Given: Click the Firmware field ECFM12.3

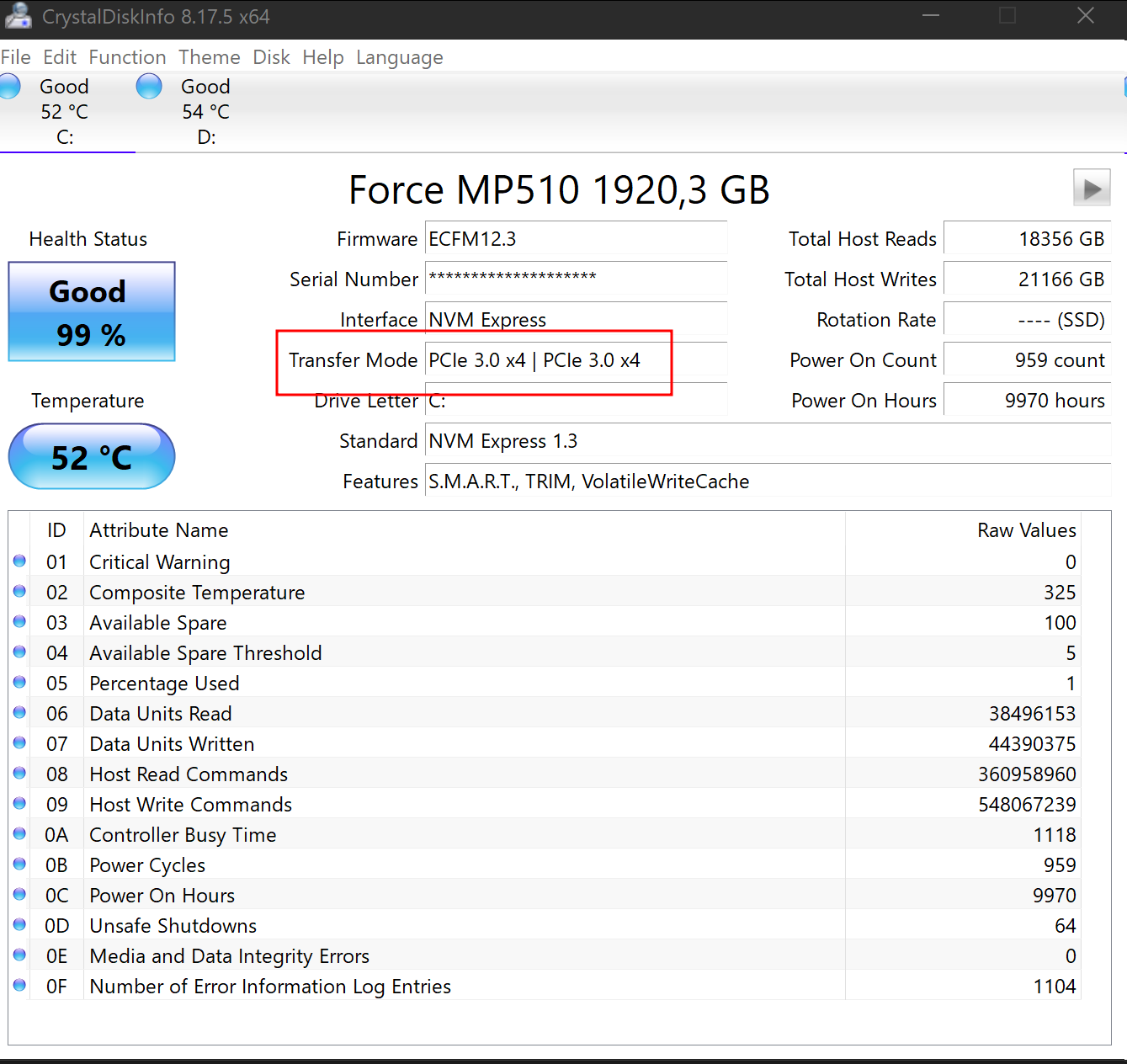Looking at the screenshot, I should (576, 239).
